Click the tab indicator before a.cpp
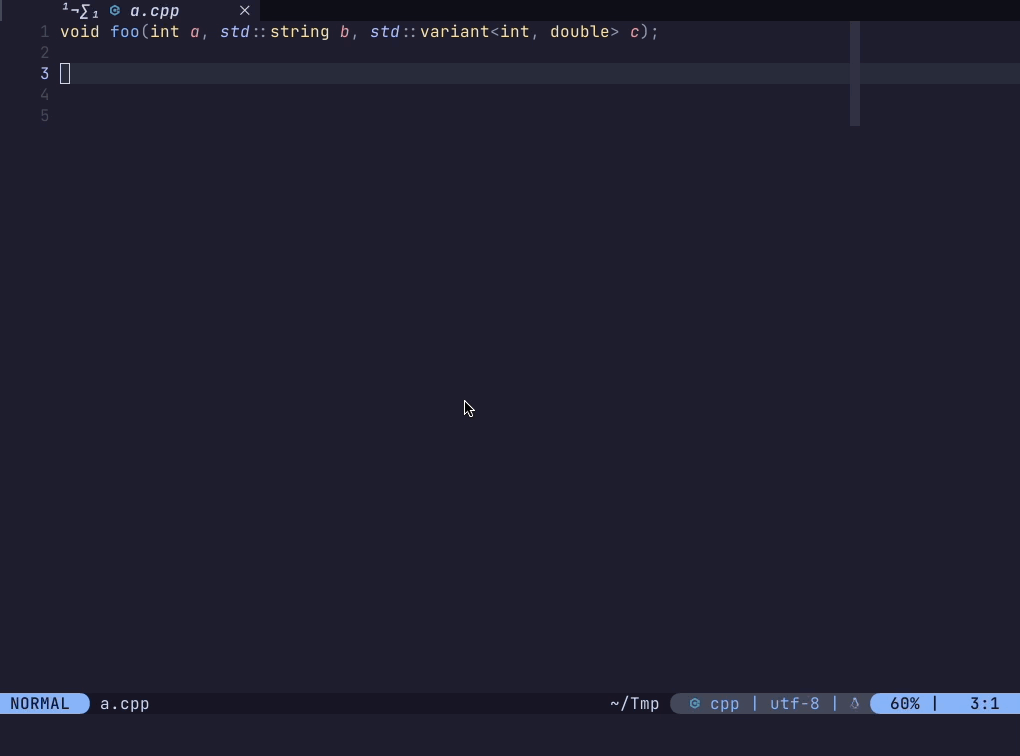Viewport: 1020px width, 756px height. [x=81, y=10]
